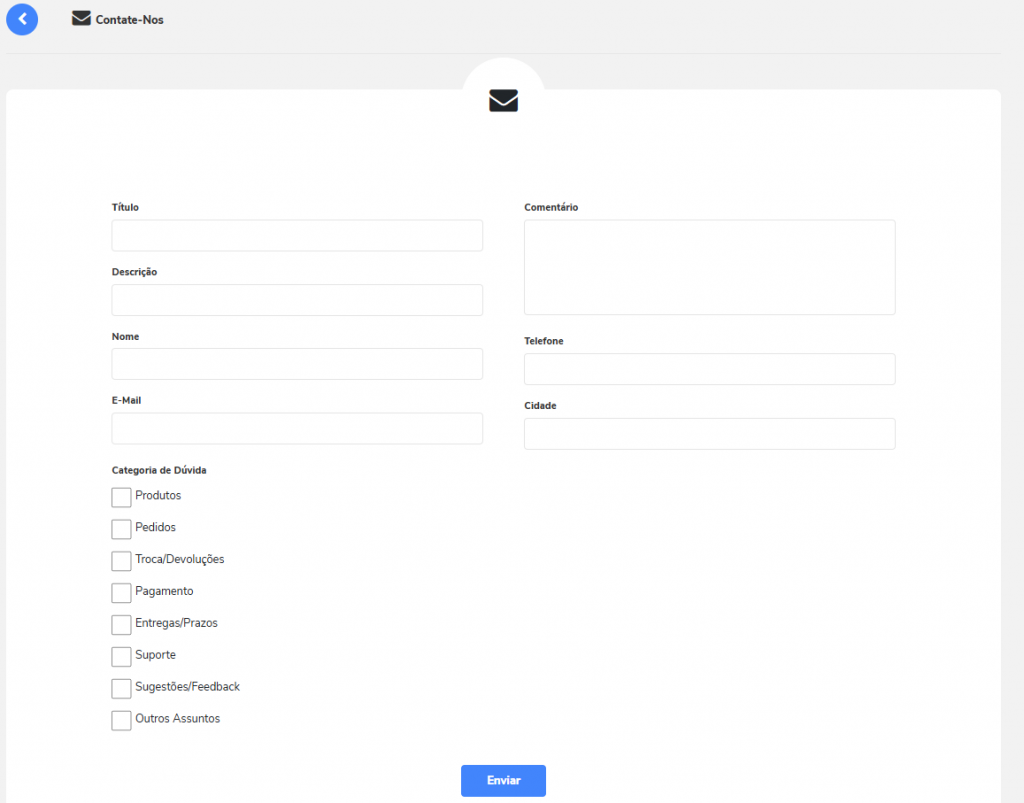
Task: Click the Telefone input field
Action: tap(709, 369)
